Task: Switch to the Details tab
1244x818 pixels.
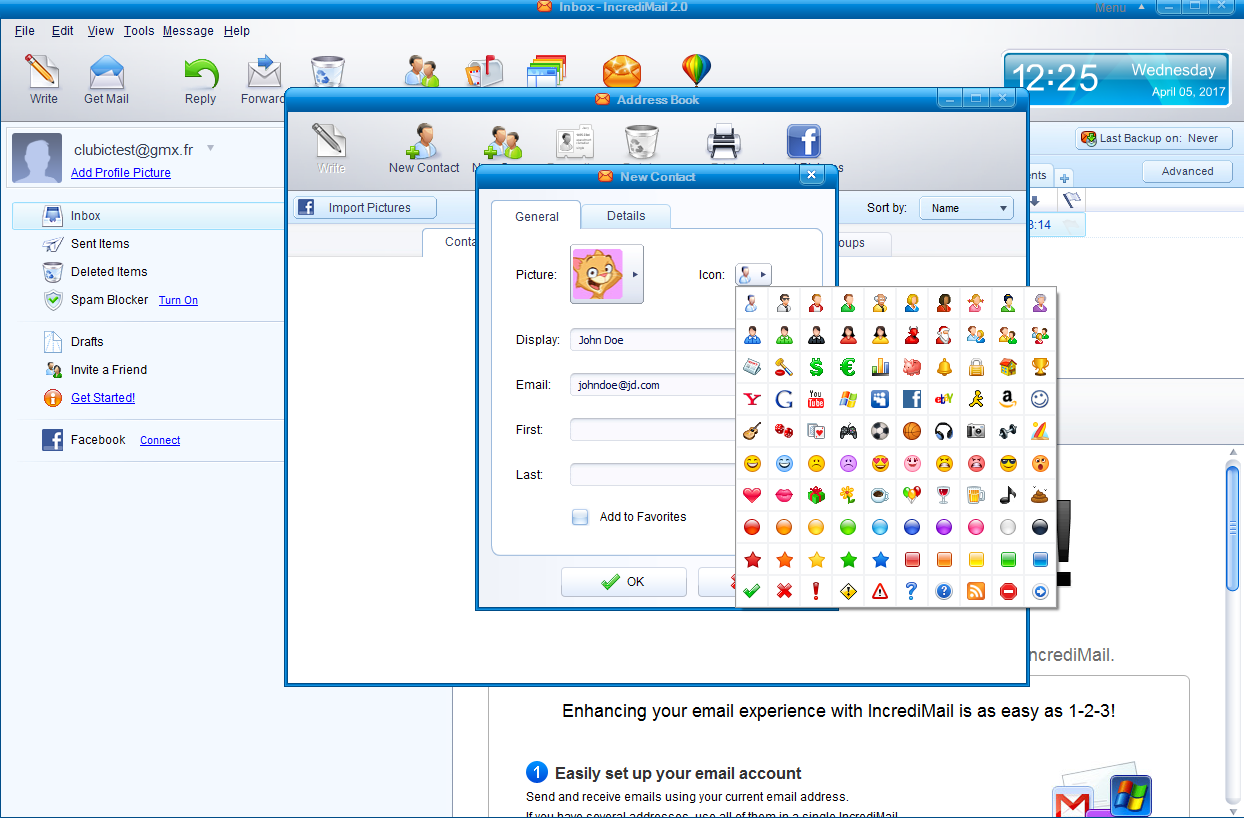Action: (626, 216)
